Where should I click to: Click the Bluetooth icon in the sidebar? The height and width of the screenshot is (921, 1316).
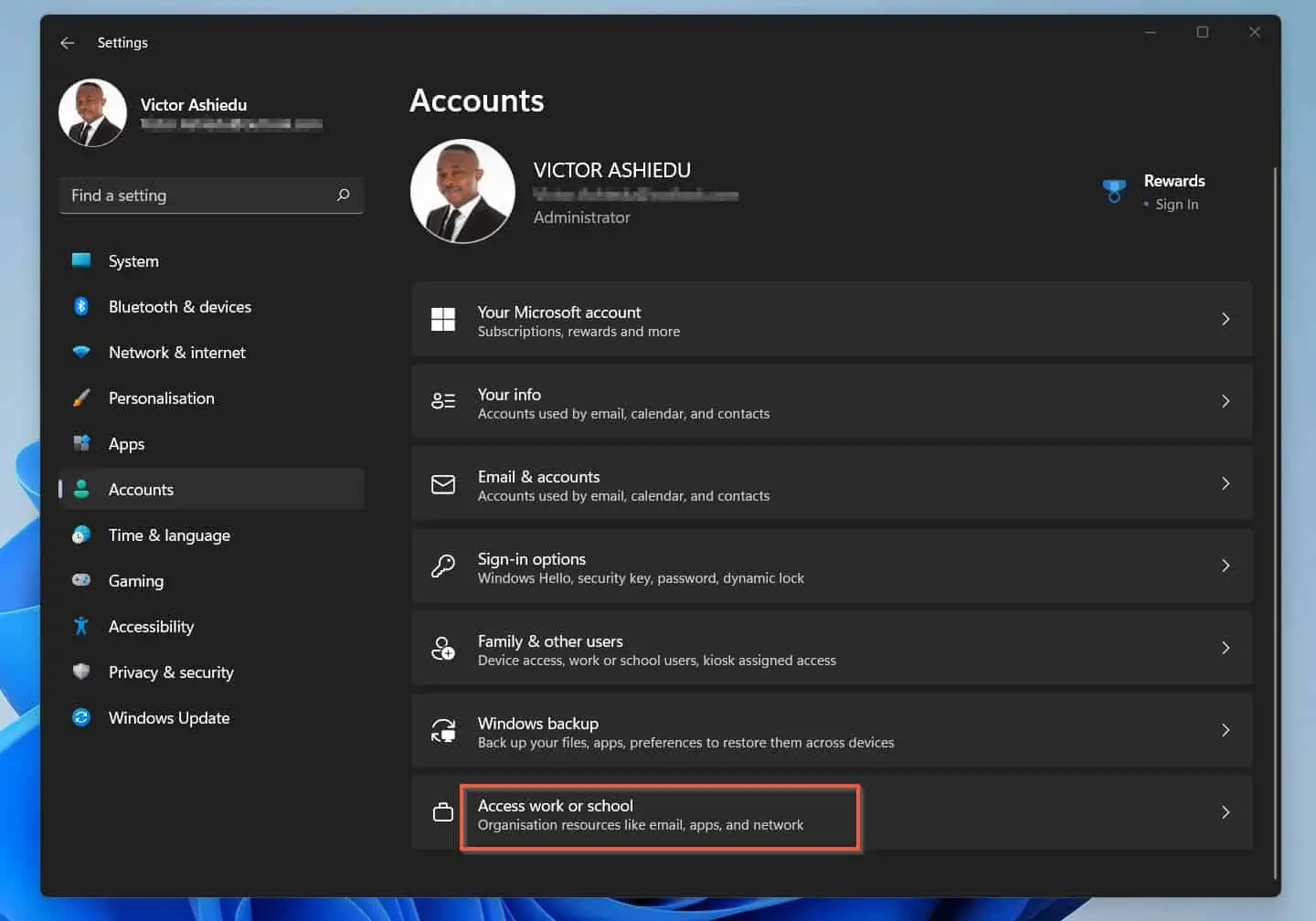(81, 306)
